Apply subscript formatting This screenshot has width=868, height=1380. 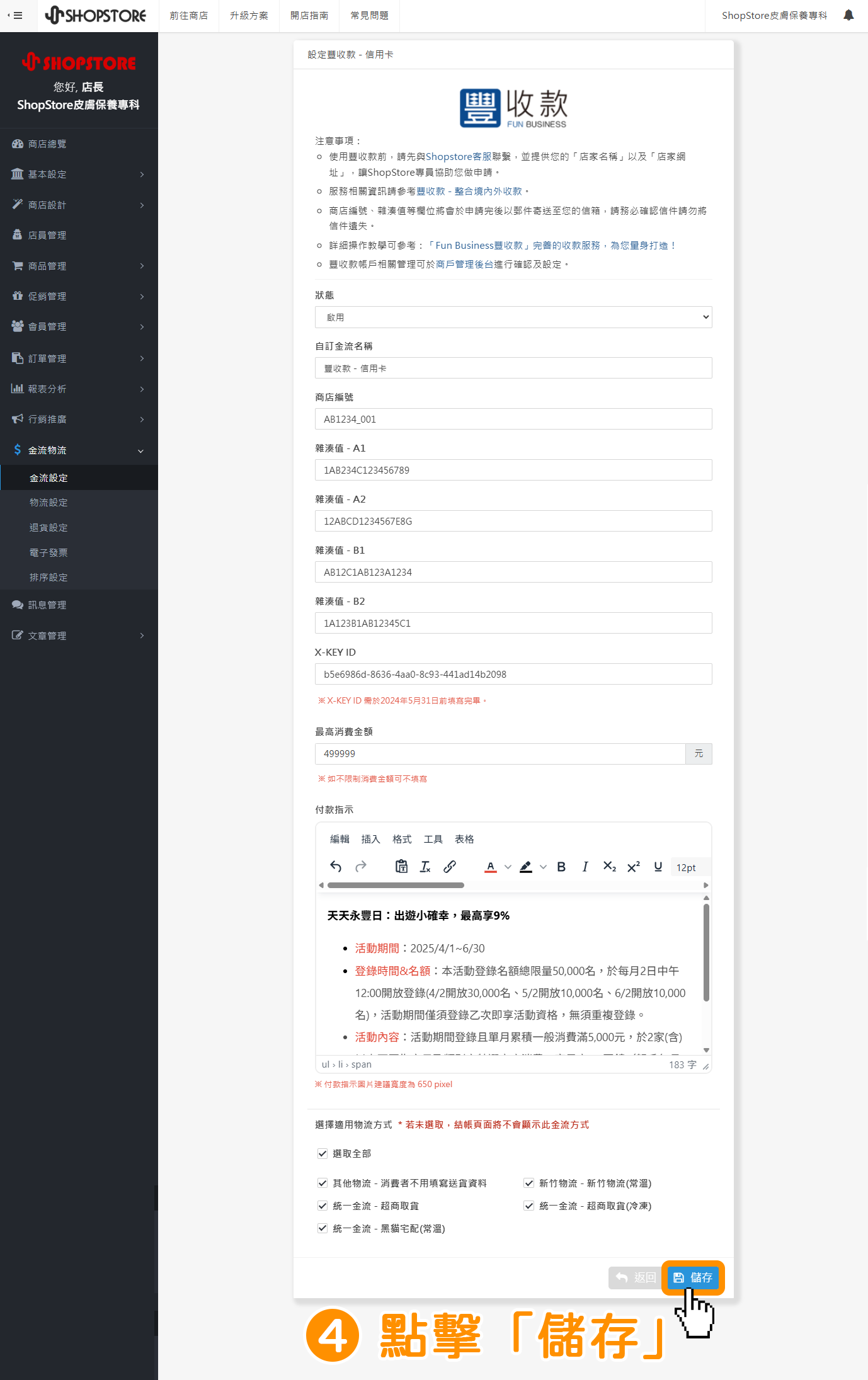[x=610, y=867]
